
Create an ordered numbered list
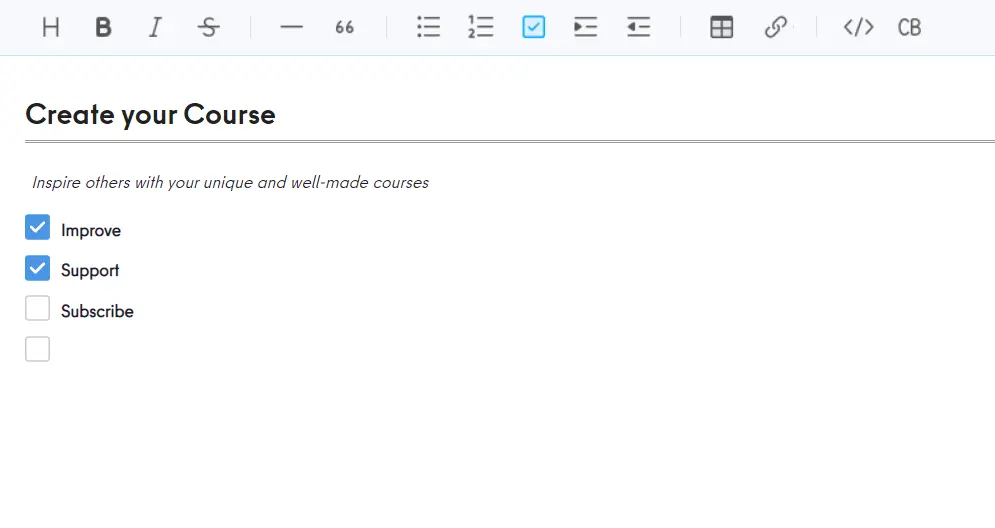pos(481,28)
